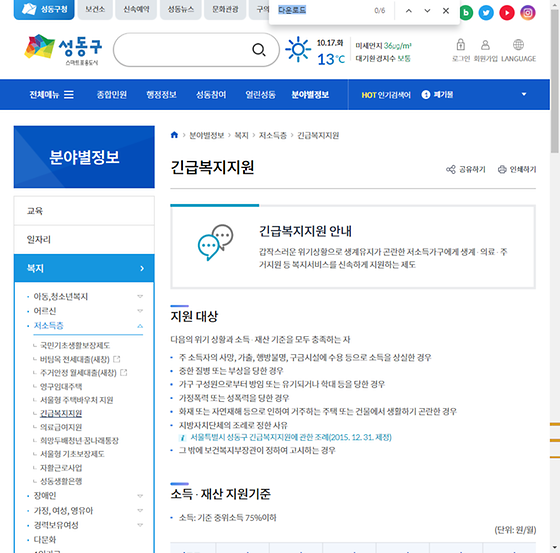Open 국민기초생활보장제도 sidebar link
Screen dimensions: 560x553
tap(75, 345)
